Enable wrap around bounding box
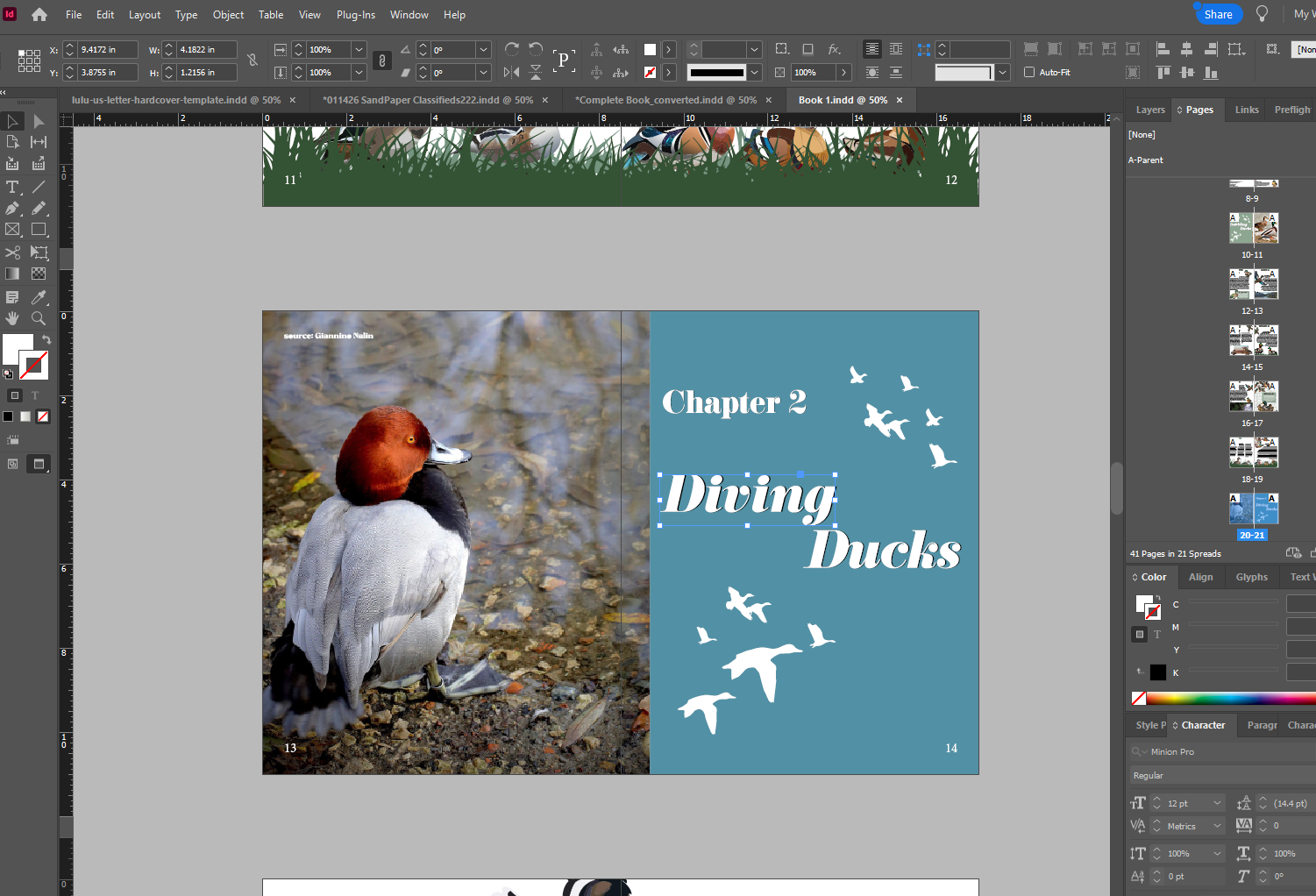The width and height of the screenshot is (1316, 896). [x=896, y=49]
